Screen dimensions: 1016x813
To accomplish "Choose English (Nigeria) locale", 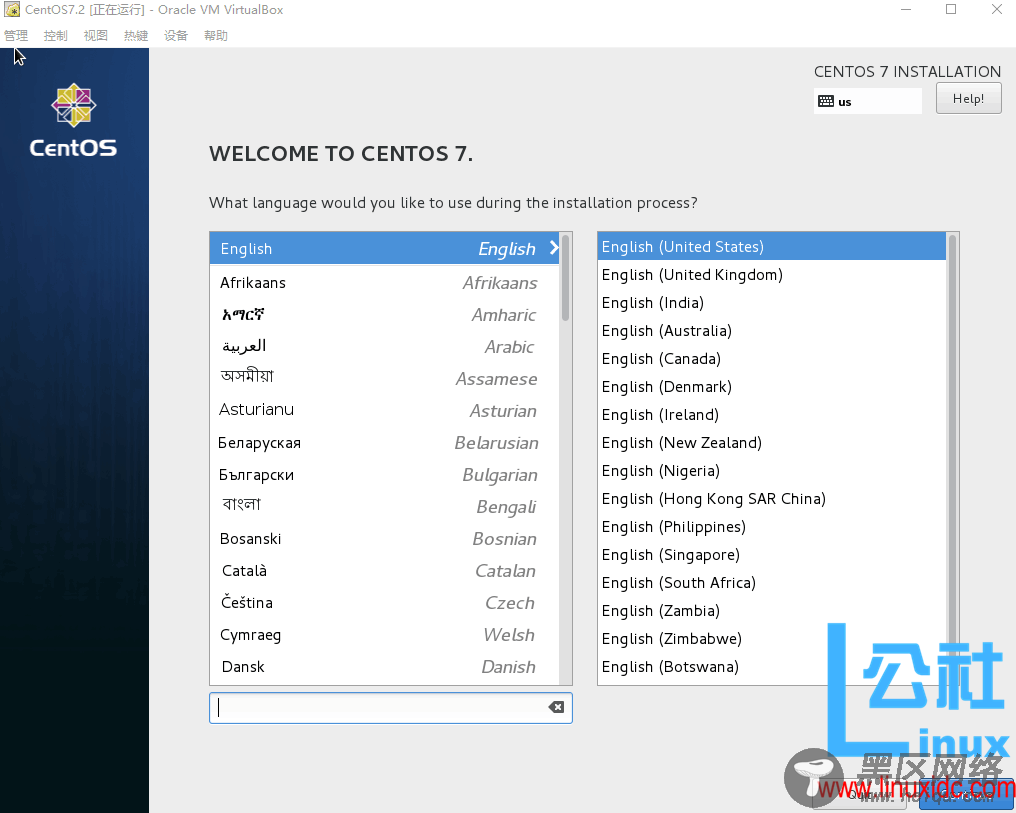I will pyautogui.click(x=772, y=470).
